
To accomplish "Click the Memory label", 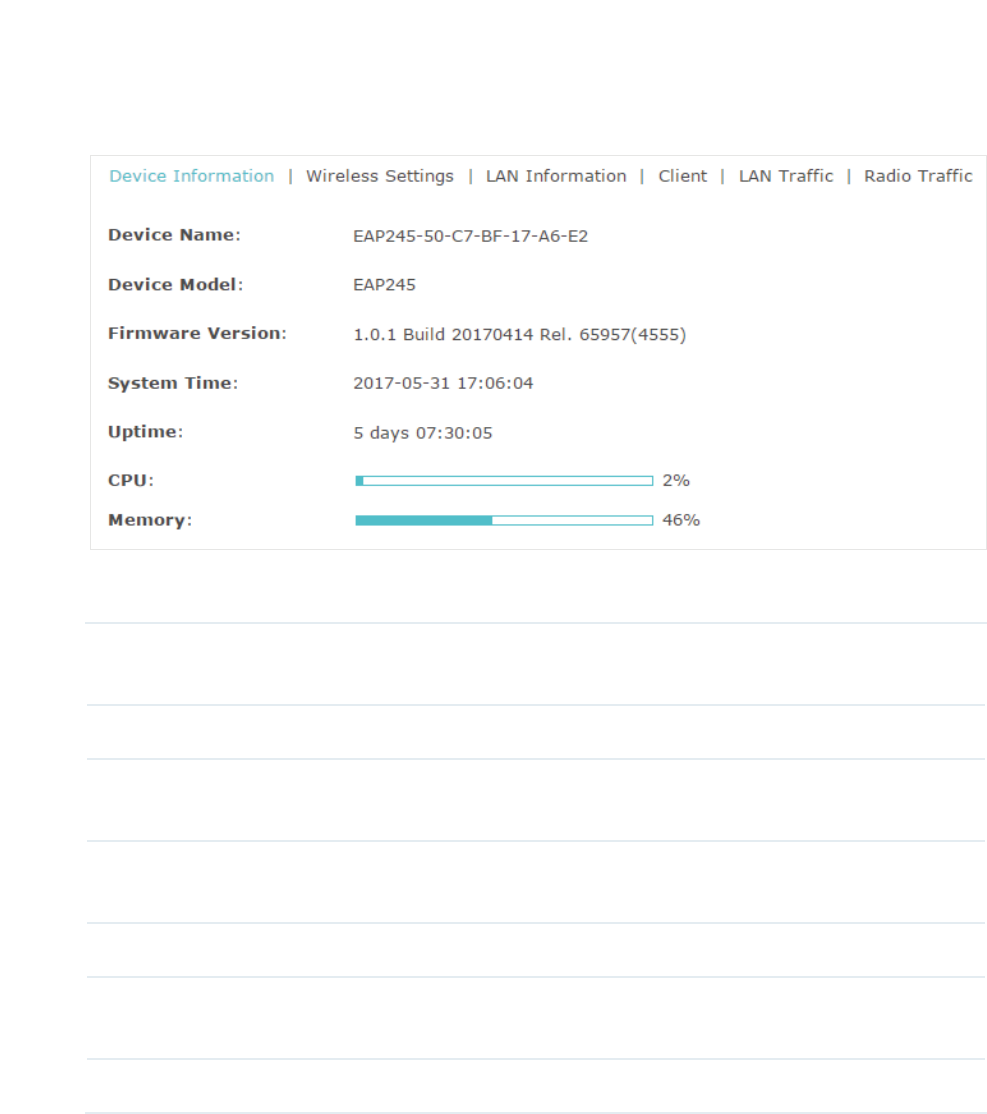I will tap(150, 521).
